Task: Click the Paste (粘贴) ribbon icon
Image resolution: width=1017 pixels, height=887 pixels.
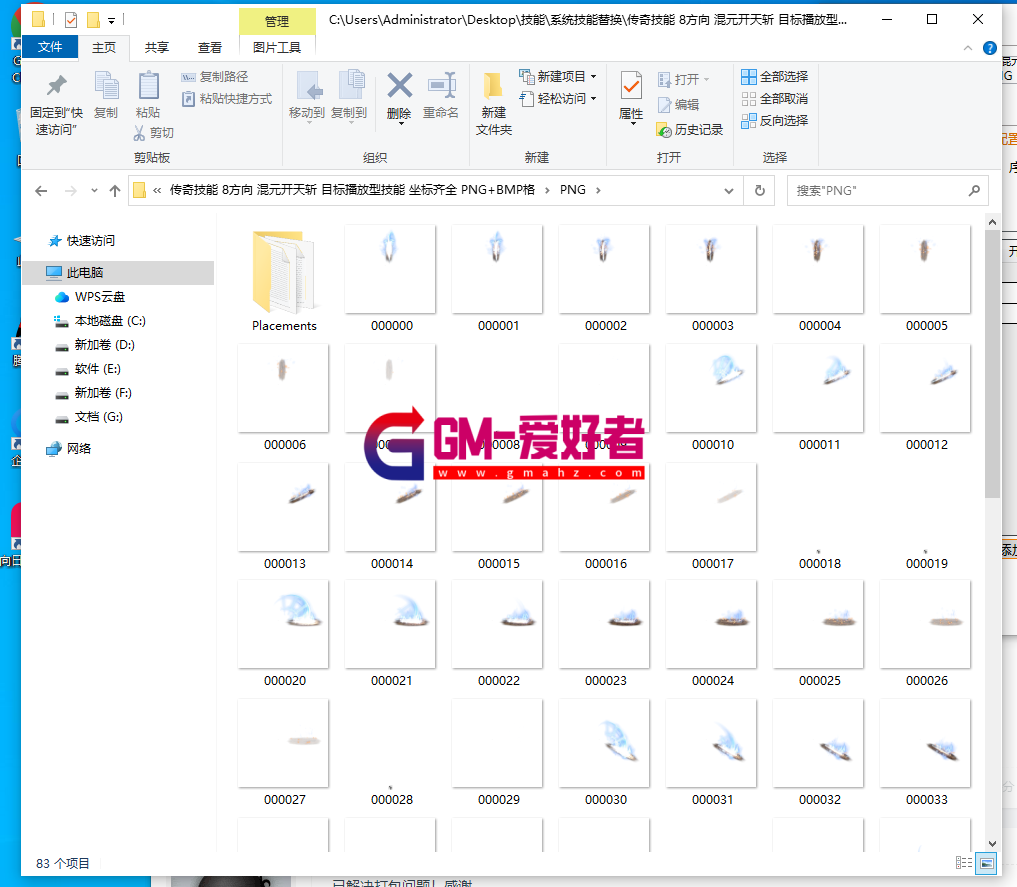Action: click(148, 96)
